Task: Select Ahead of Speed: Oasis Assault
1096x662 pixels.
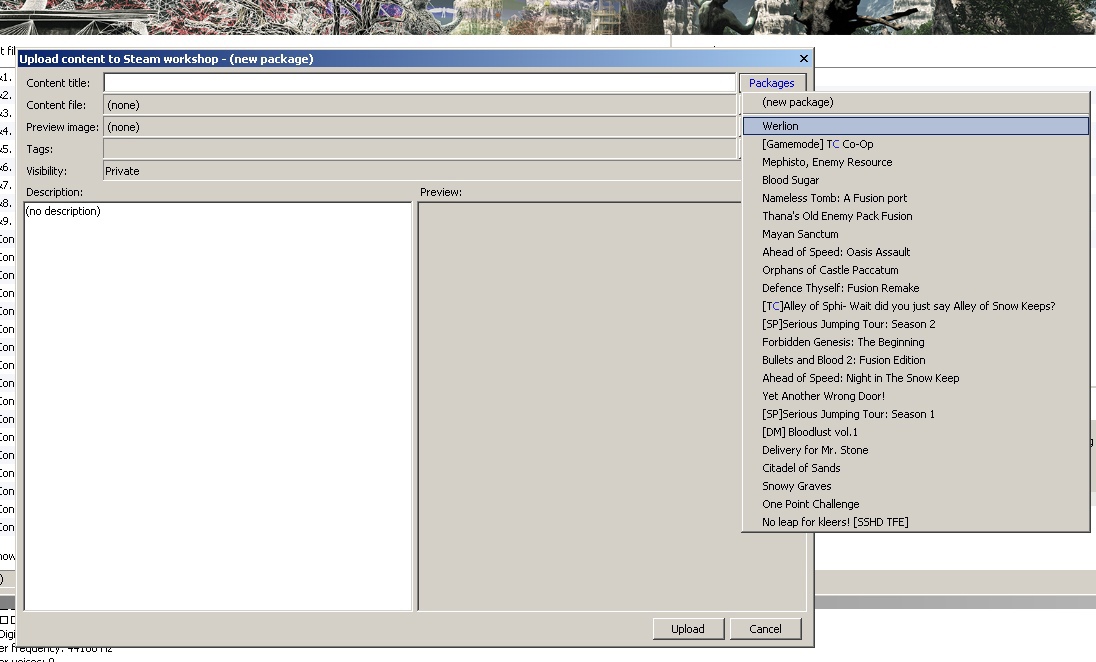Action: pyautogui.click(x=916, y=252)
